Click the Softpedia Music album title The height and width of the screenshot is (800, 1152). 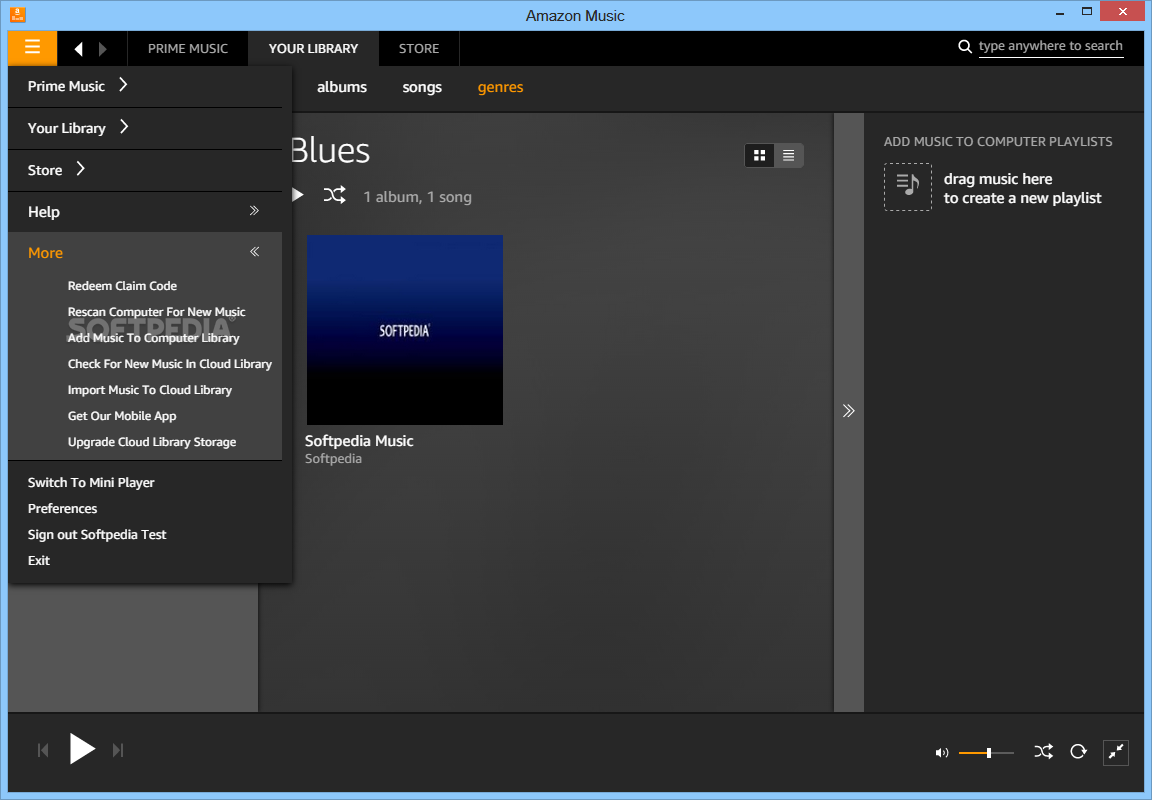[x=359, y=441]
